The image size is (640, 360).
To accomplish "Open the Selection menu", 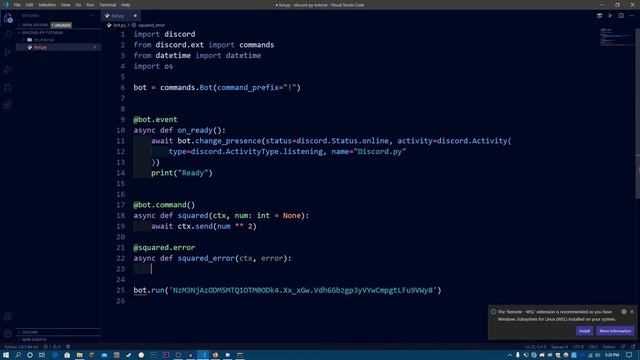I will point(47,5).
